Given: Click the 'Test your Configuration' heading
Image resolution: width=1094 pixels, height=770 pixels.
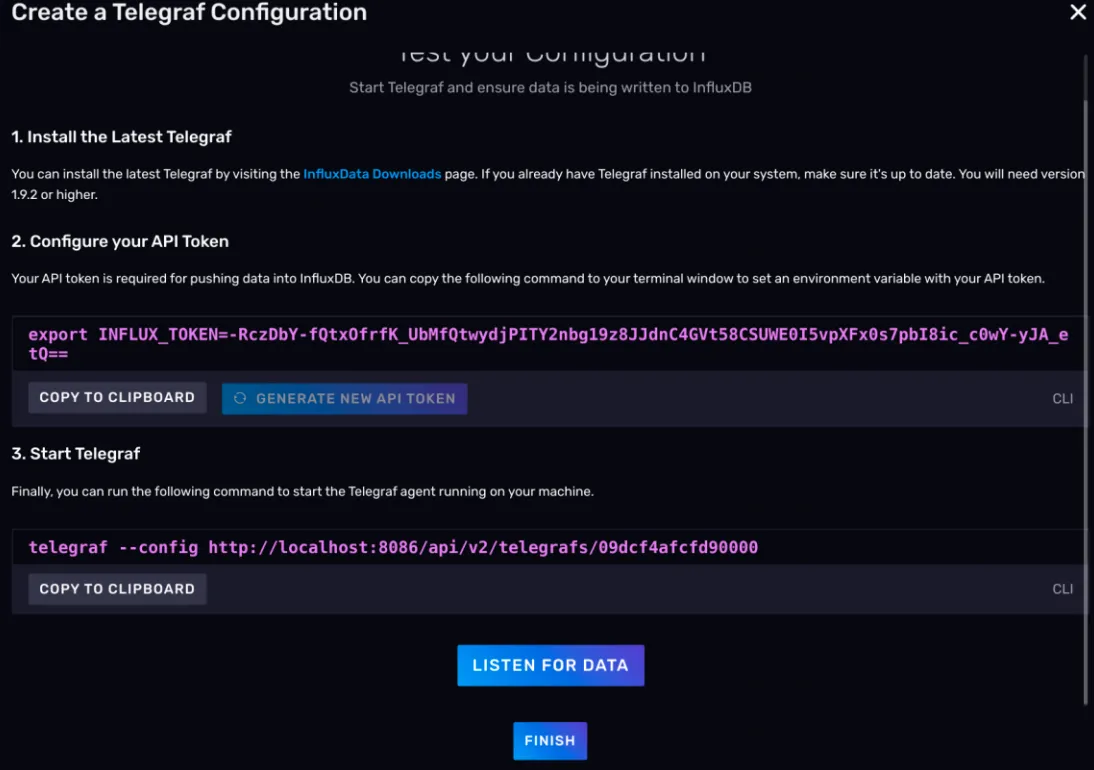Looking at the screenshot, I should 550,54.
